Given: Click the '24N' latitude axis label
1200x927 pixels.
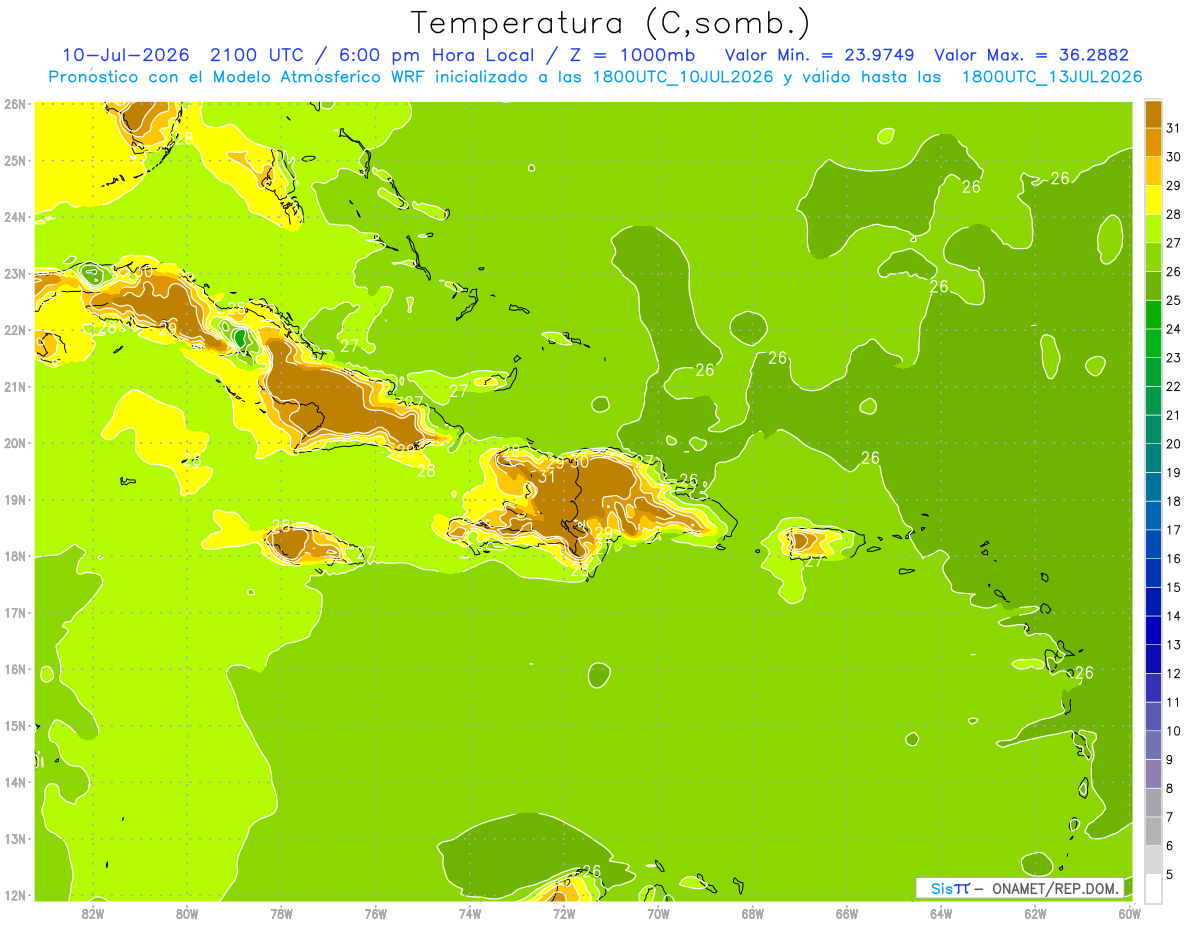Looking at the screenshot, I should 15,217.
